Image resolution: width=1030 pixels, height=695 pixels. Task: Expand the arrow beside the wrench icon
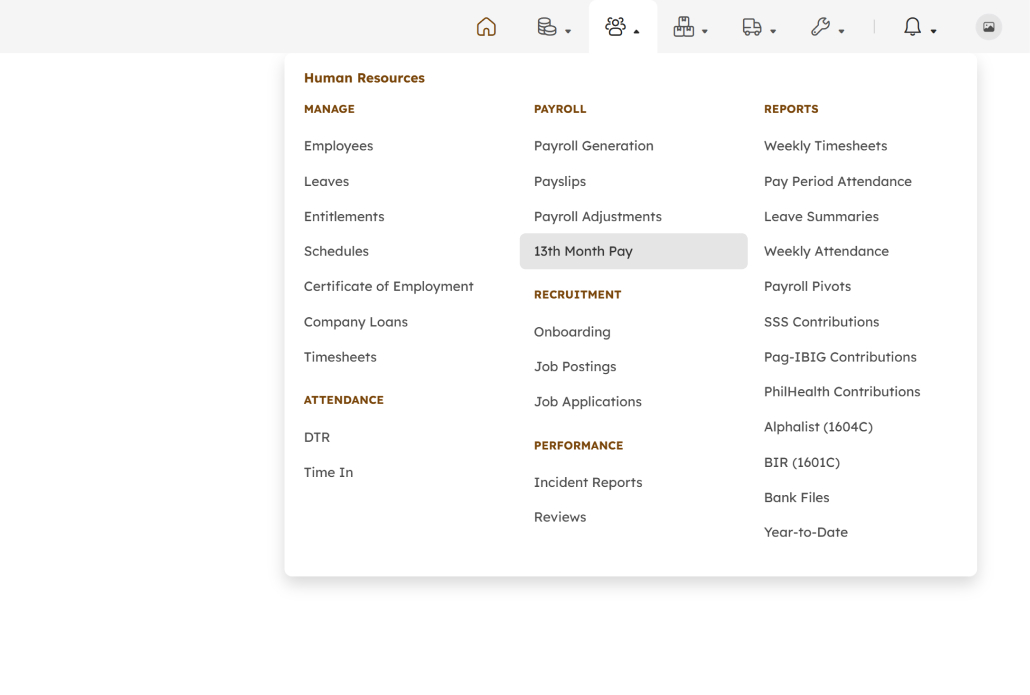841,31
